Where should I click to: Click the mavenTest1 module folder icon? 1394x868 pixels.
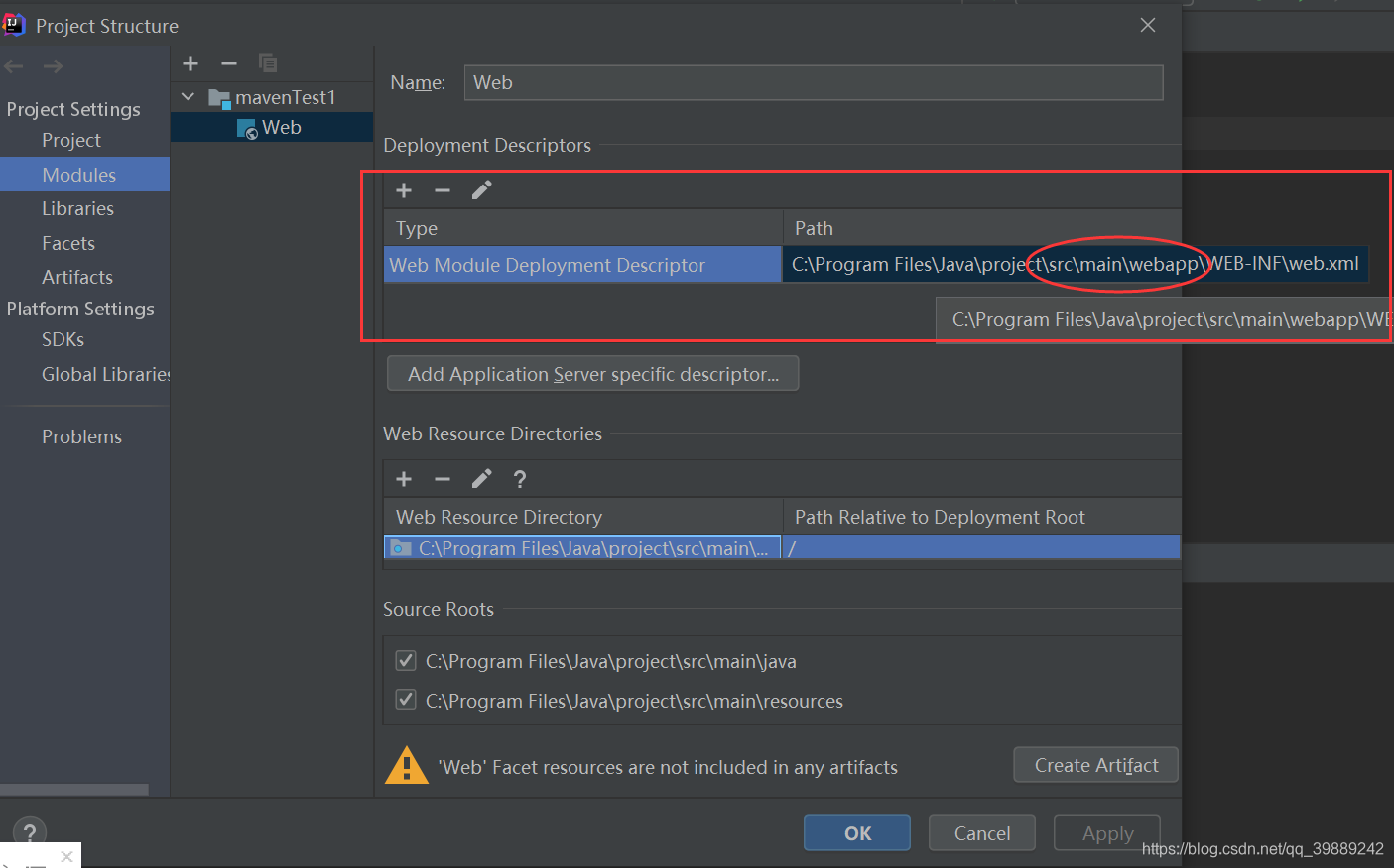[219, 98]
